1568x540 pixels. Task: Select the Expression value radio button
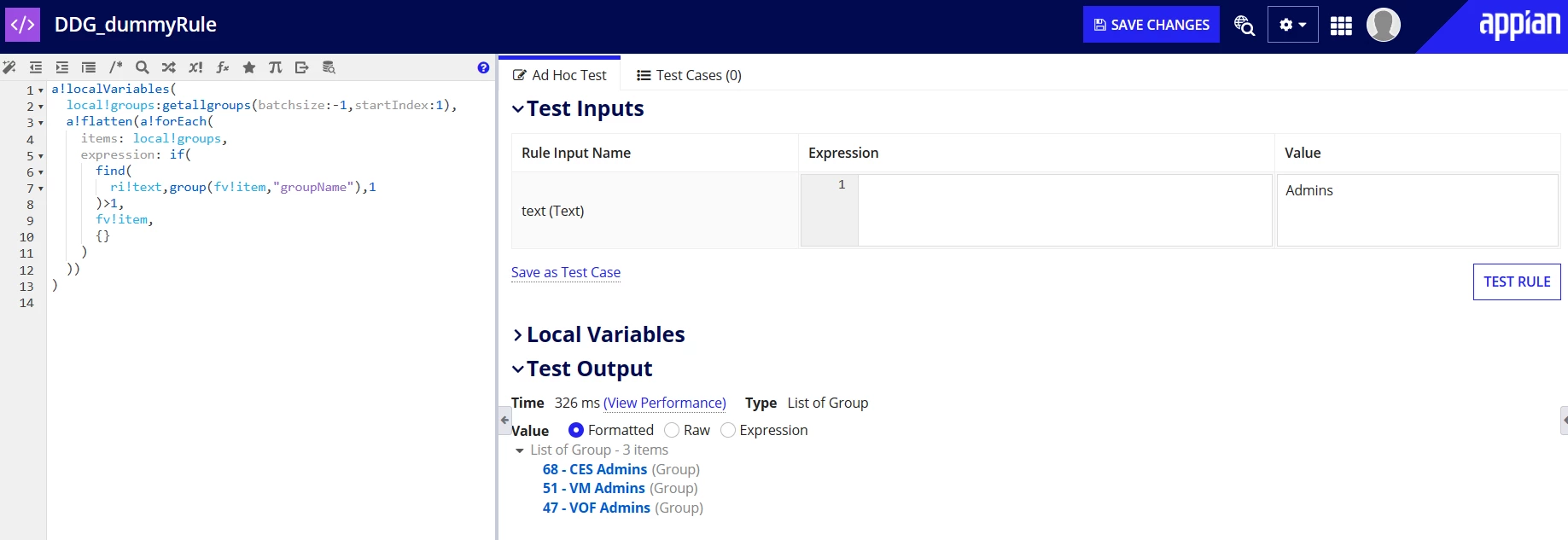tap(728, 430)
